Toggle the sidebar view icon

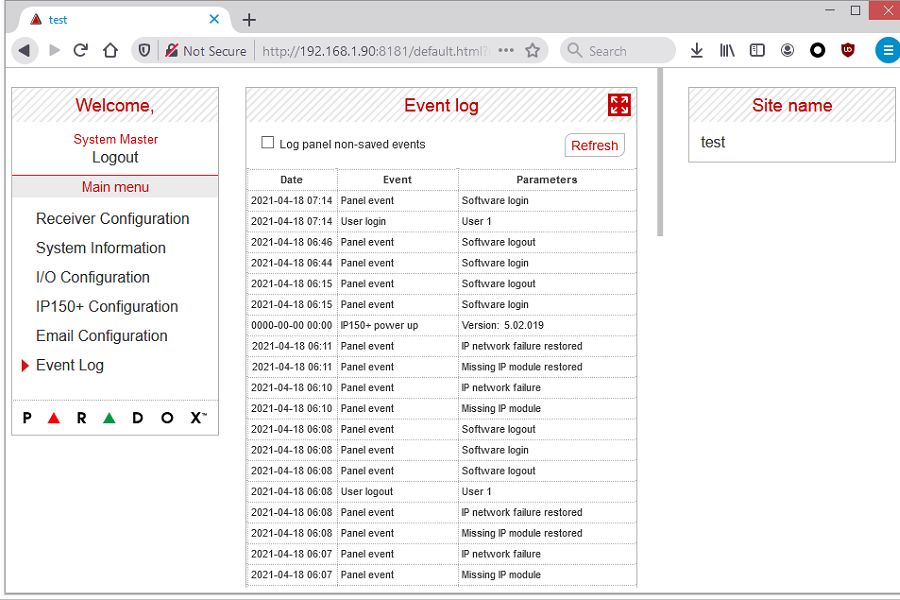(x=757, y=50)
